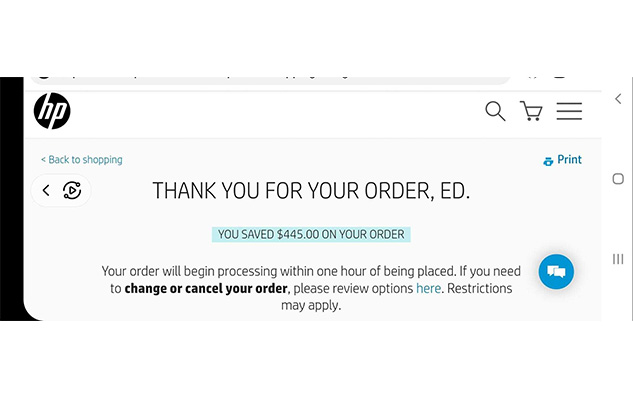The height and width of the screenshot is (398, 633).
Task: Click the Print link text
Action: (x=569, y=159)
